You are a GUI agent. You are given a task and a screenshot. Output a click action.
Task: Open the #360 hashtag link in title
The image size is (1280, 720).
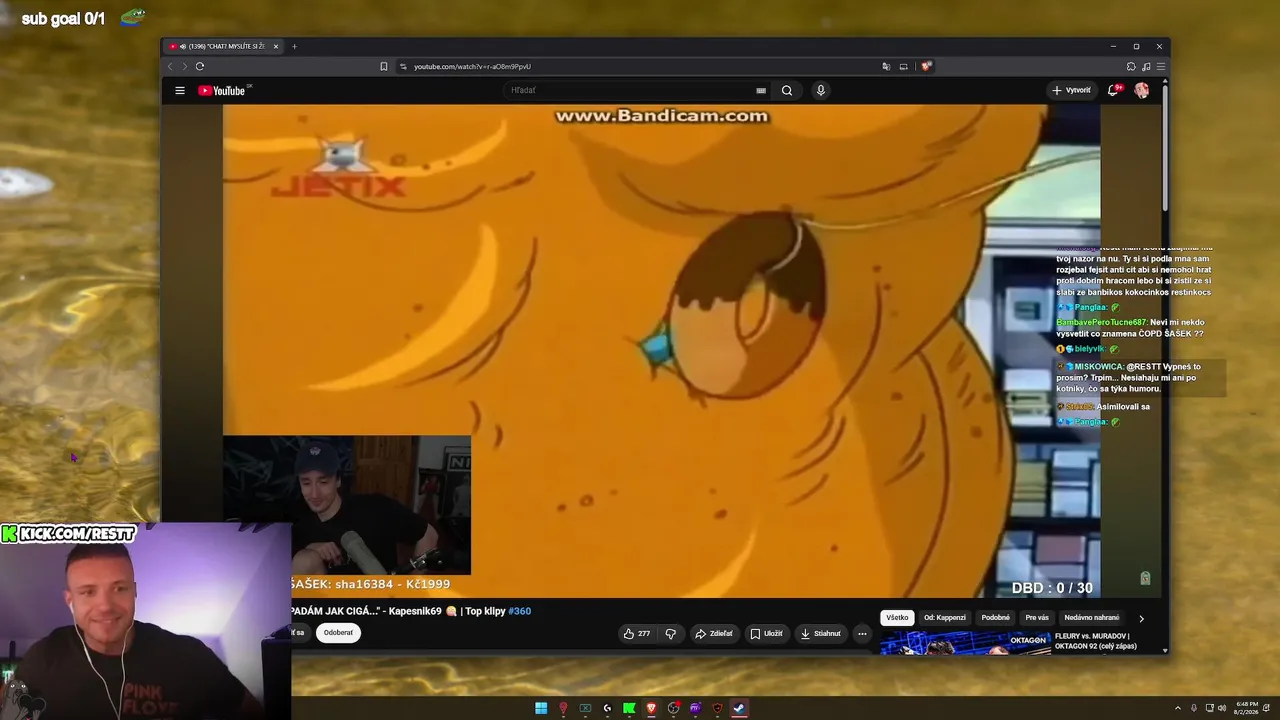[x=520, y=611]
